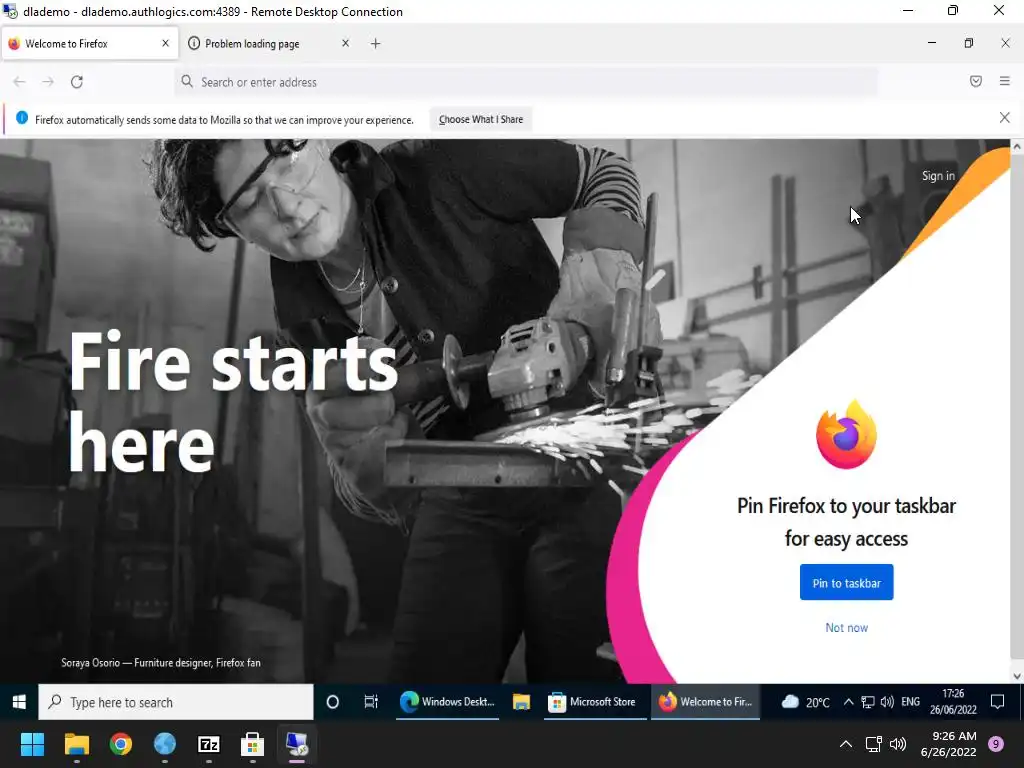Close the Problem loading page tab
1024x768 pixels.
coord(345,43)
